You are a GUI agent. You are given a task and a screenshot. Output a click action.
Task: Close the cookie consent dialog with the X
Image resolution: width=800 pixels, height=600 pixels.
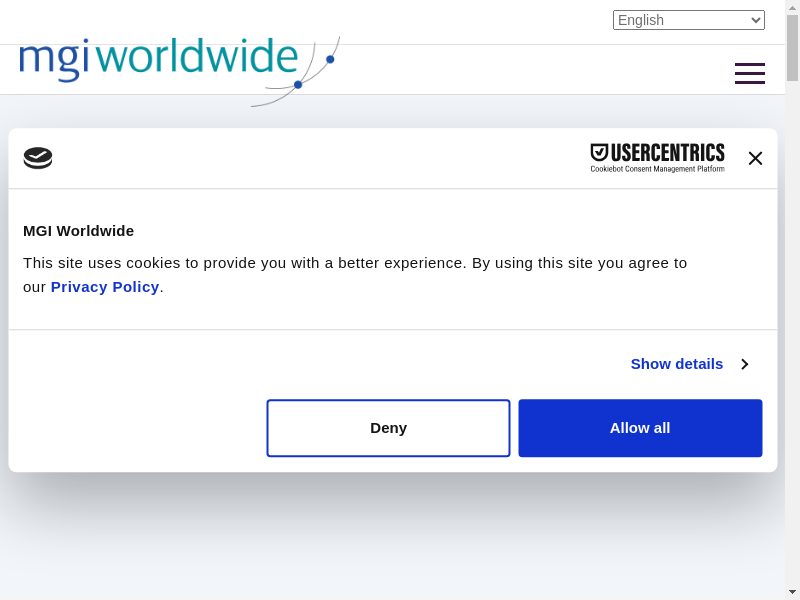tap(755, 158)
